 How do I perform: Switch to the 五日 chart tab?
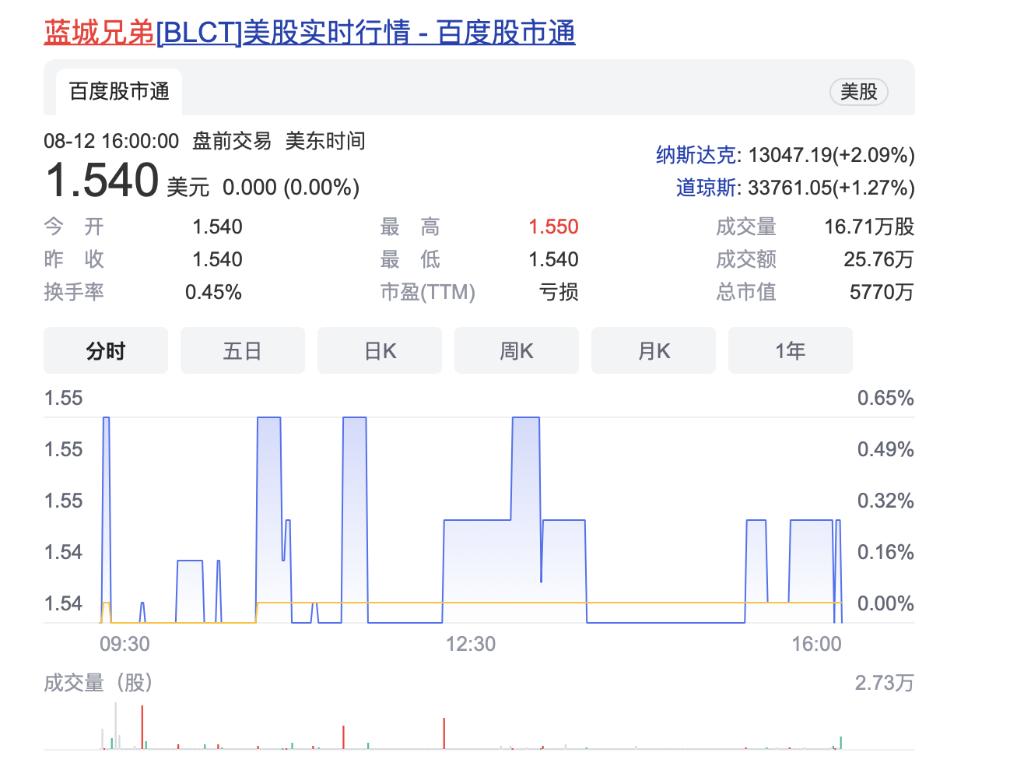click(242, 351)
